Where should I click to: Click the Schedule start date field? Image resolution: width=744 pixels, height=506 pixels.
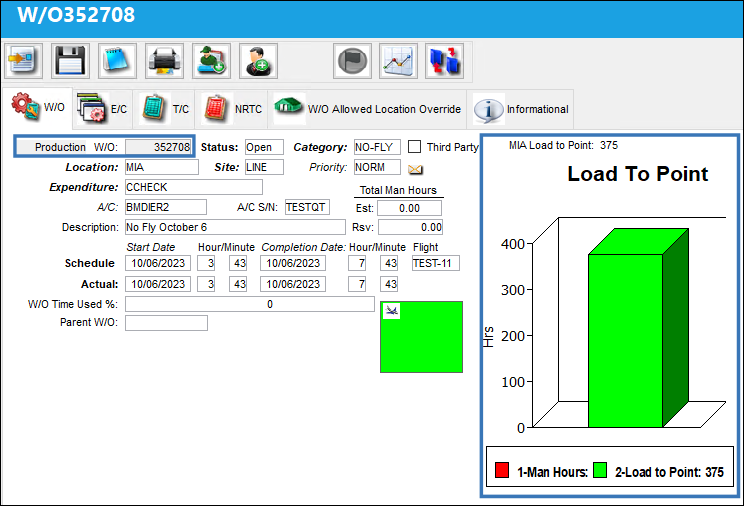pyautogui.click(x=158, y=263)
